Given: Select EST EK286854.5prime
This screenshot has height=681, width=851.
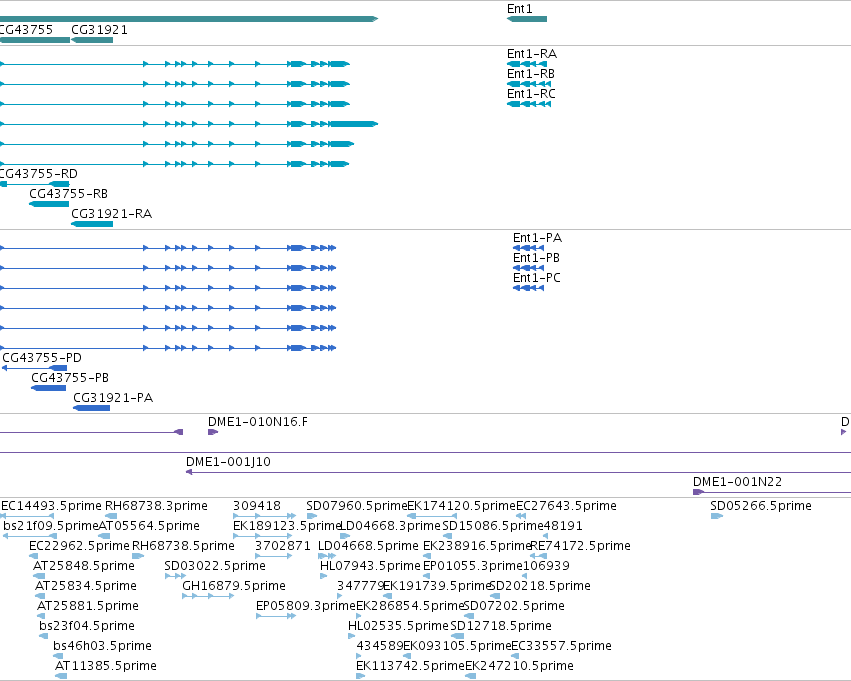Looking at the screenshot, I should tap(410, 606).
